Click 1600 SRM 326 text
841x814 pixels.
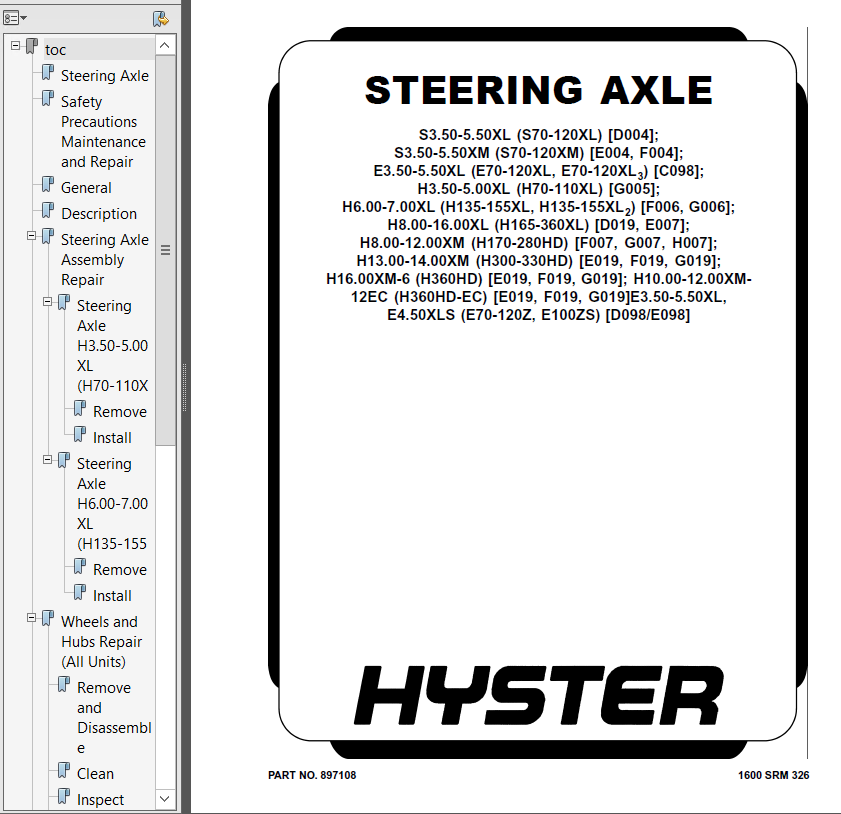(773, 775)
